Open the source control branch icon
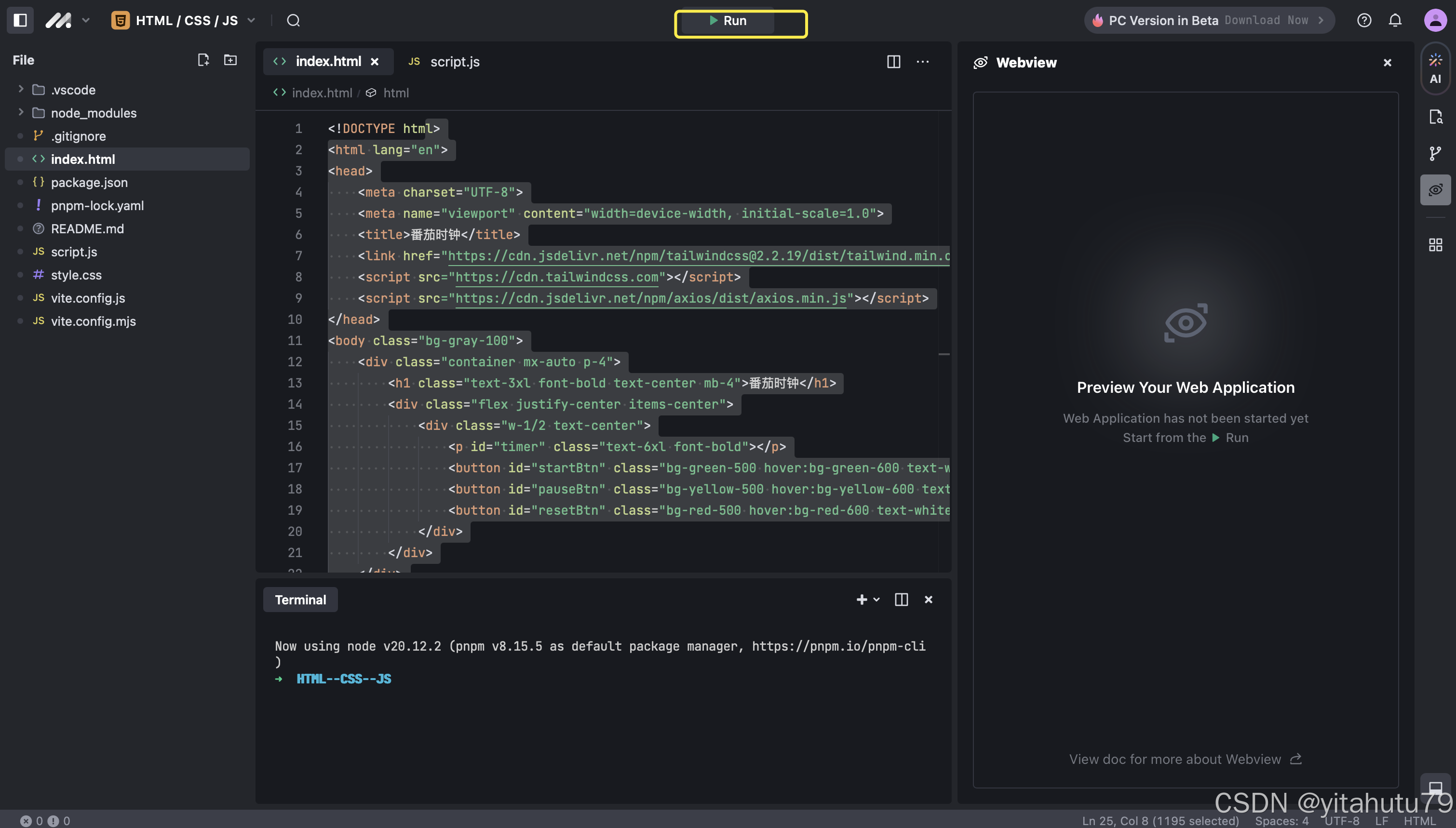The image size is (1456, 828). [x=1435, y=153]
